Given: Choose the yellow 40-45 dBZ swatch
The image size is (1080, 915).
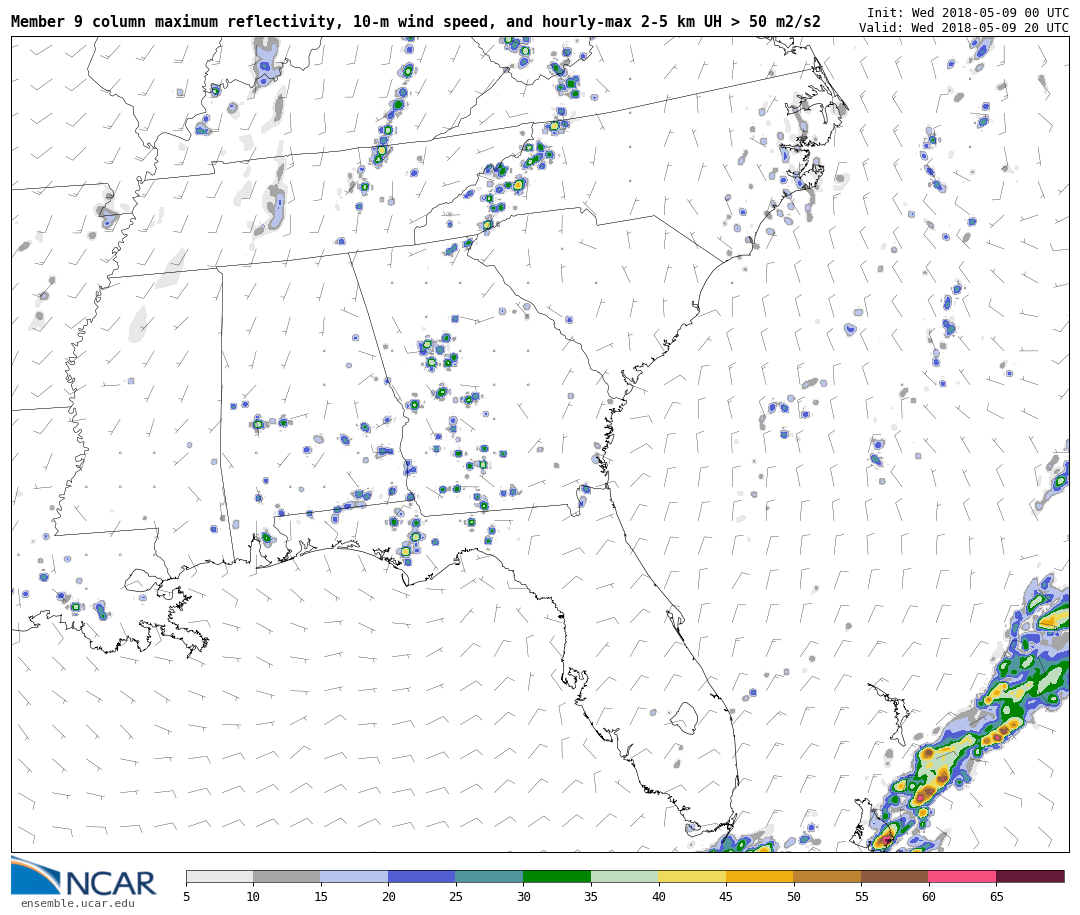Looking at the screenshot, I should pos(692,876).
